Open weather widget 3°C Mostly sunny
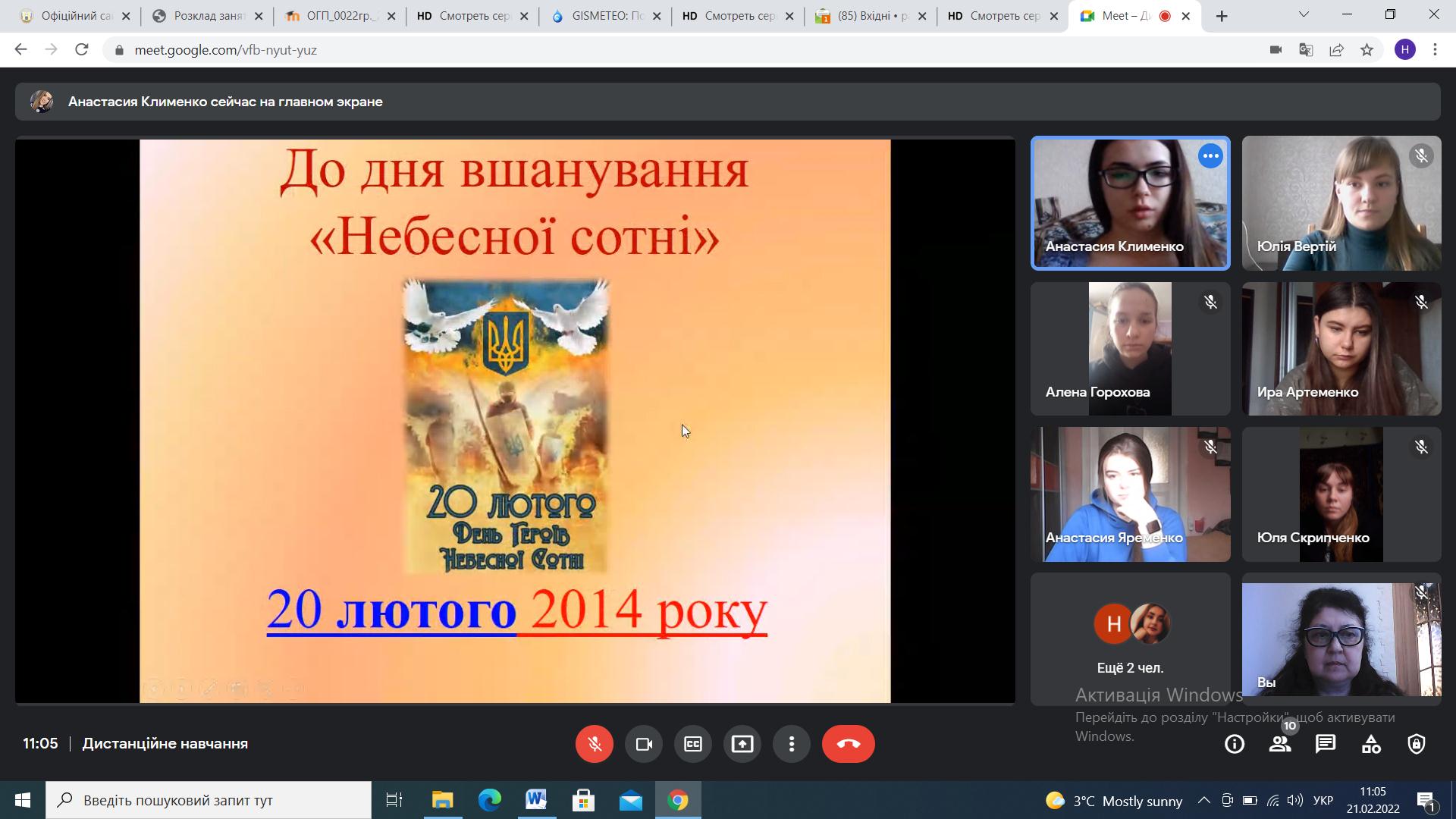Viewport: 1456px width, 819px height. click(x=1113, y=801)
